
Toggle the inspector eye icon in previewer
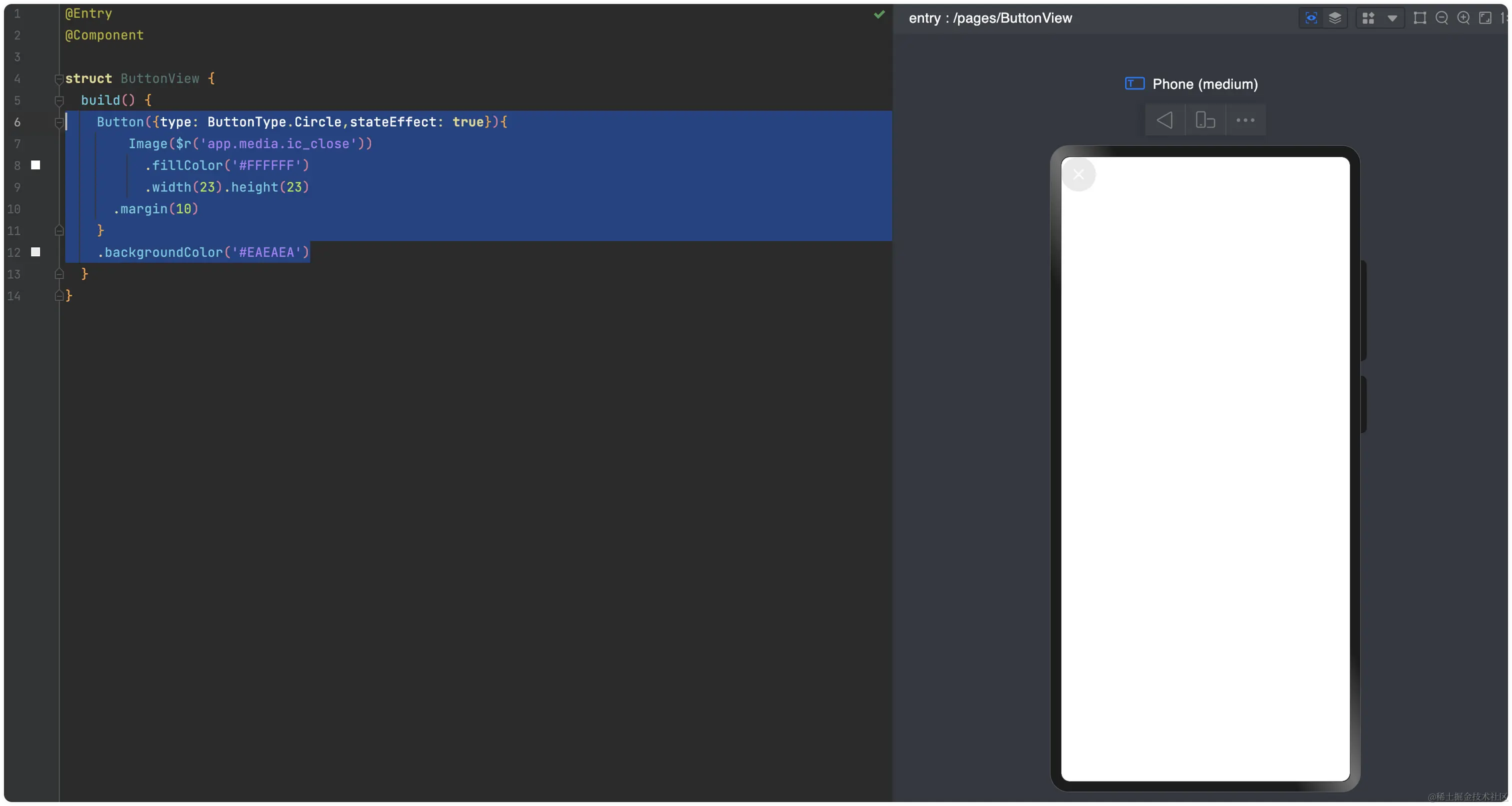pos(1310,18)
